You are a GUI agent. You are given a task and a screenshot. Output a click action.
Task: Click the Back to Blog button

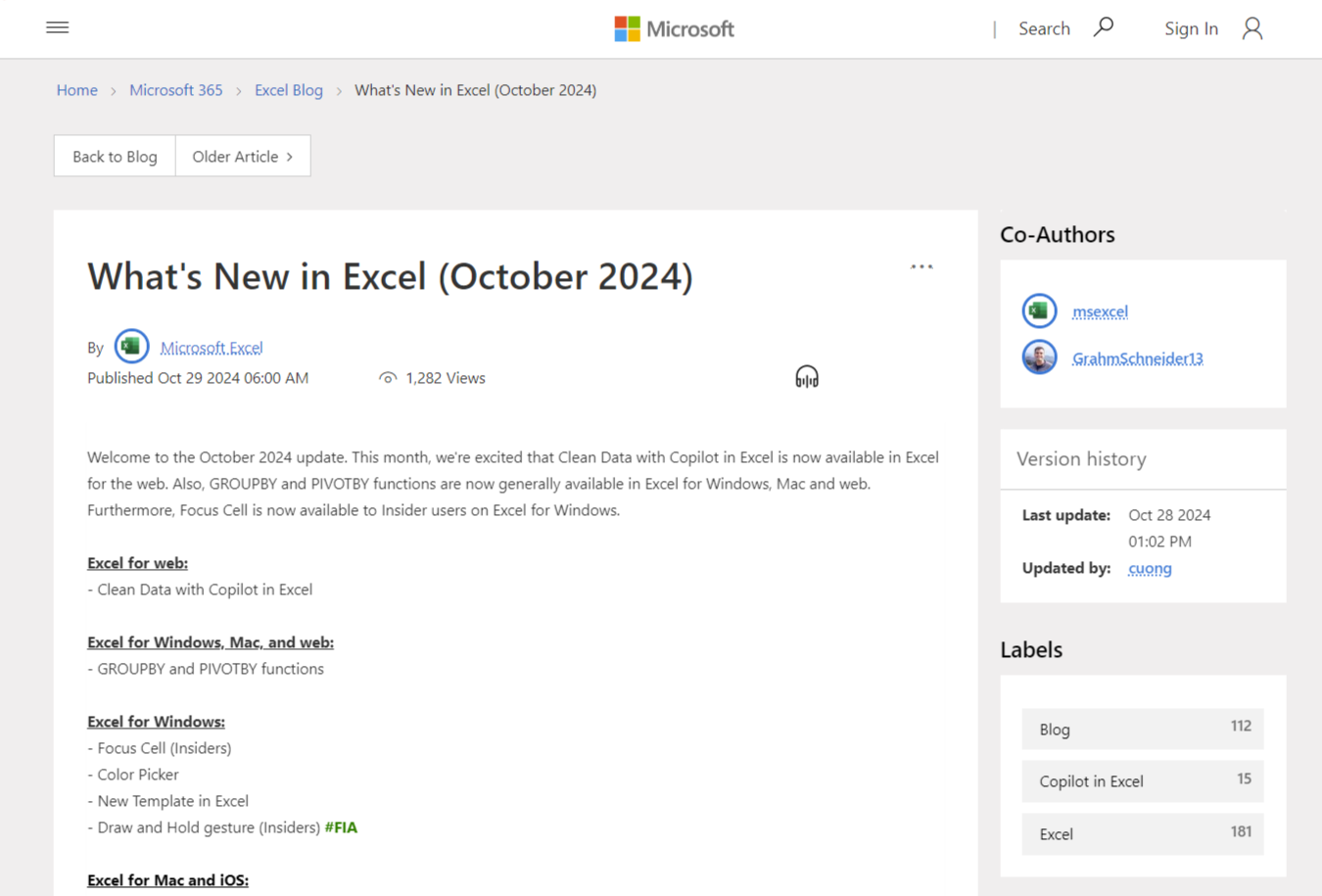point(114,156)
